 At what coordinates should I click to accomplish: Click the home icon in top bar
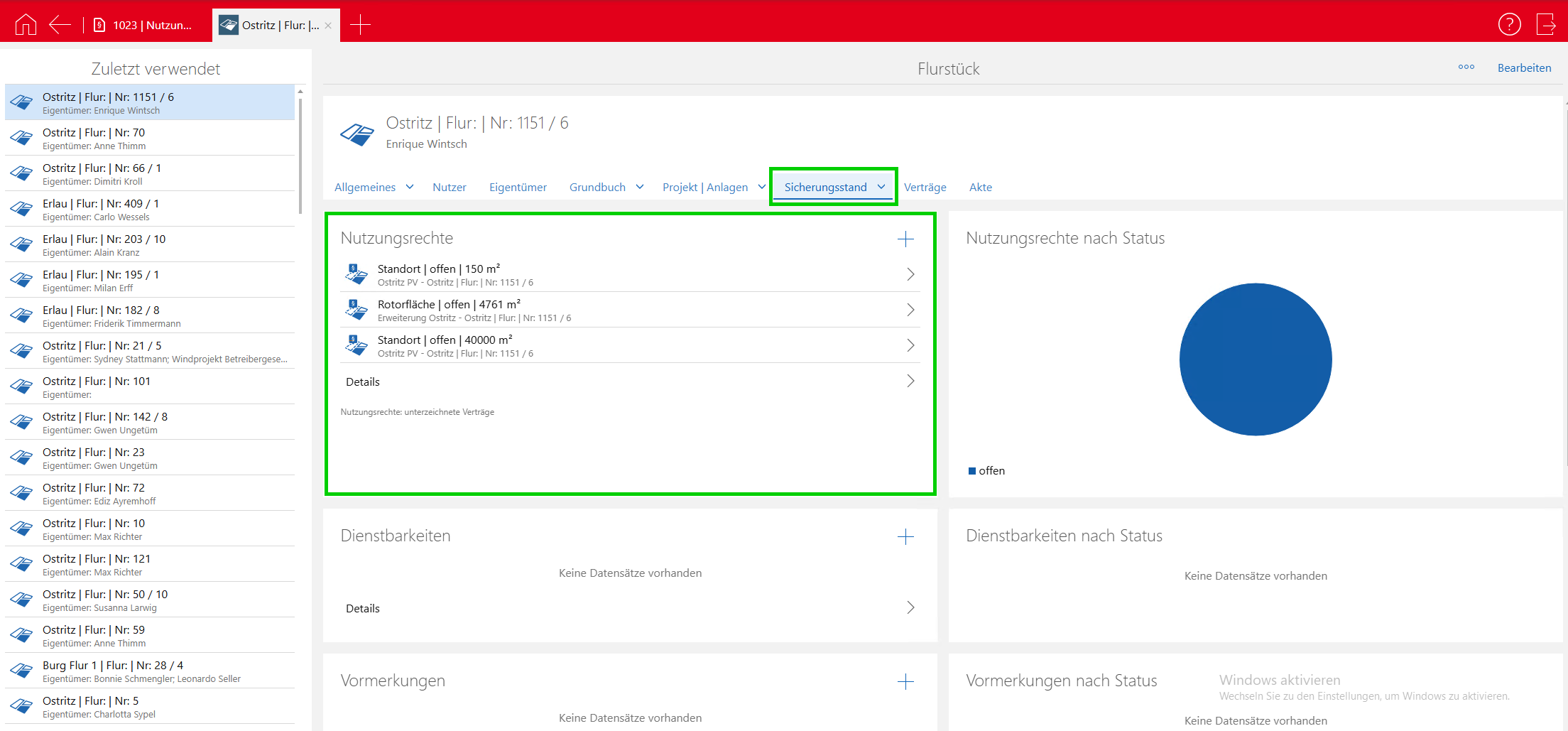pos(26,25)
